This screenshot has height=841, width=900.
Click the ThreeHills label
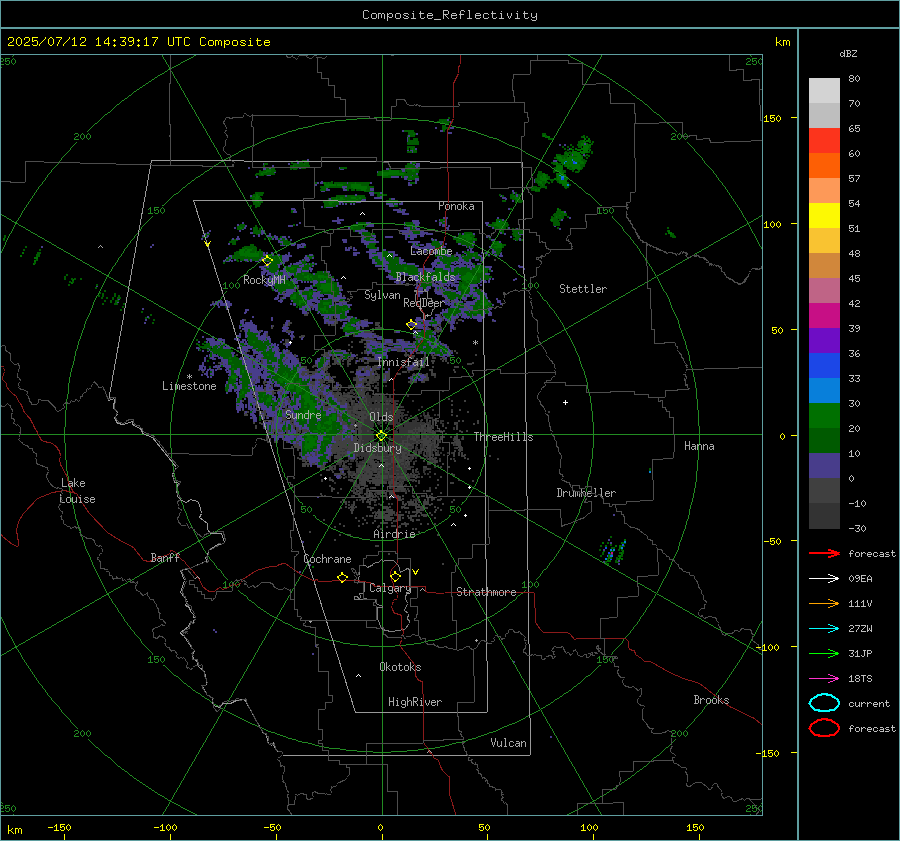pyautogui.click(x=503, y=437)
